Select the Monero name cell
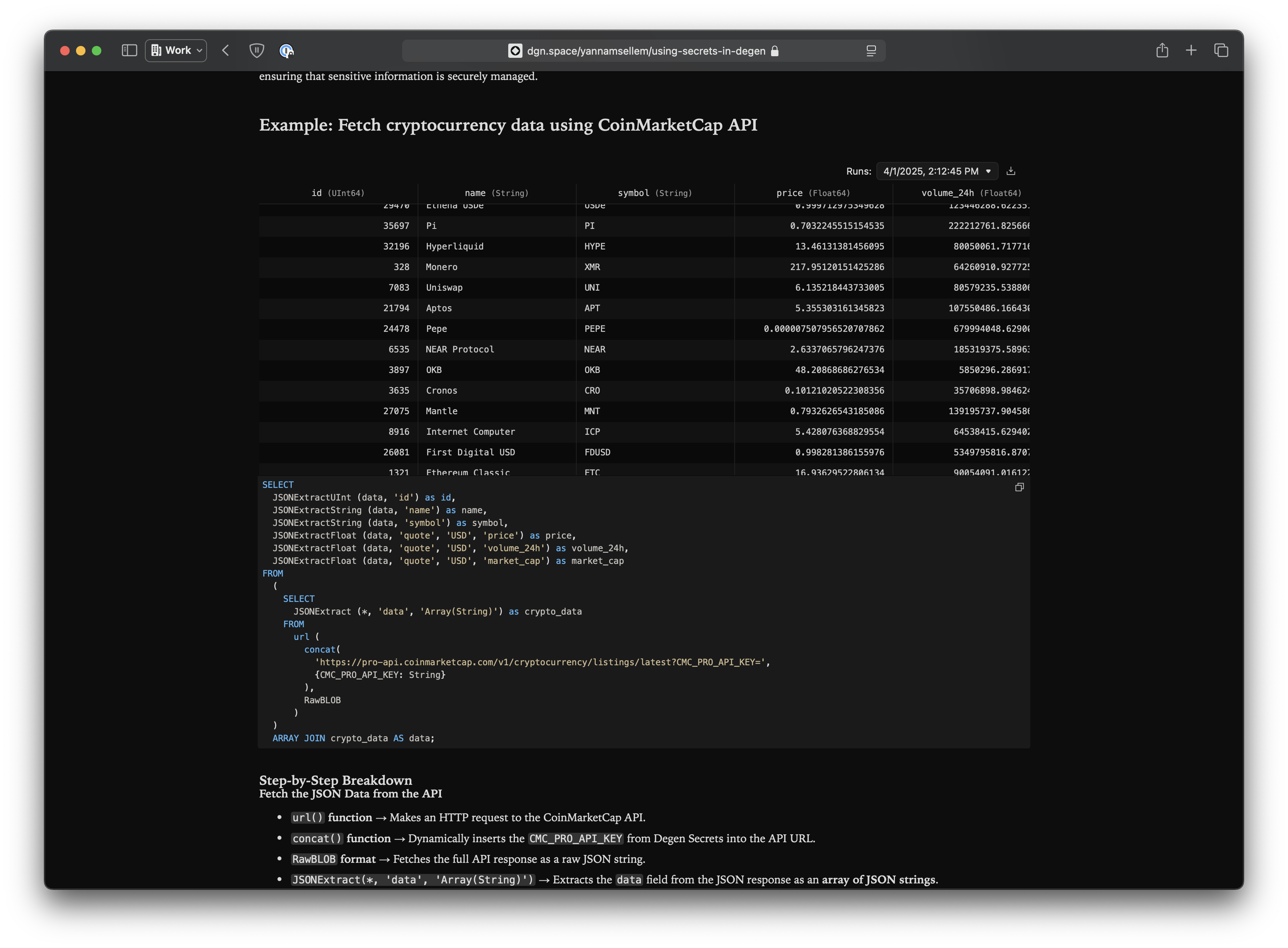Screen dimensions: 1288x948 click(x=497, y=267)
